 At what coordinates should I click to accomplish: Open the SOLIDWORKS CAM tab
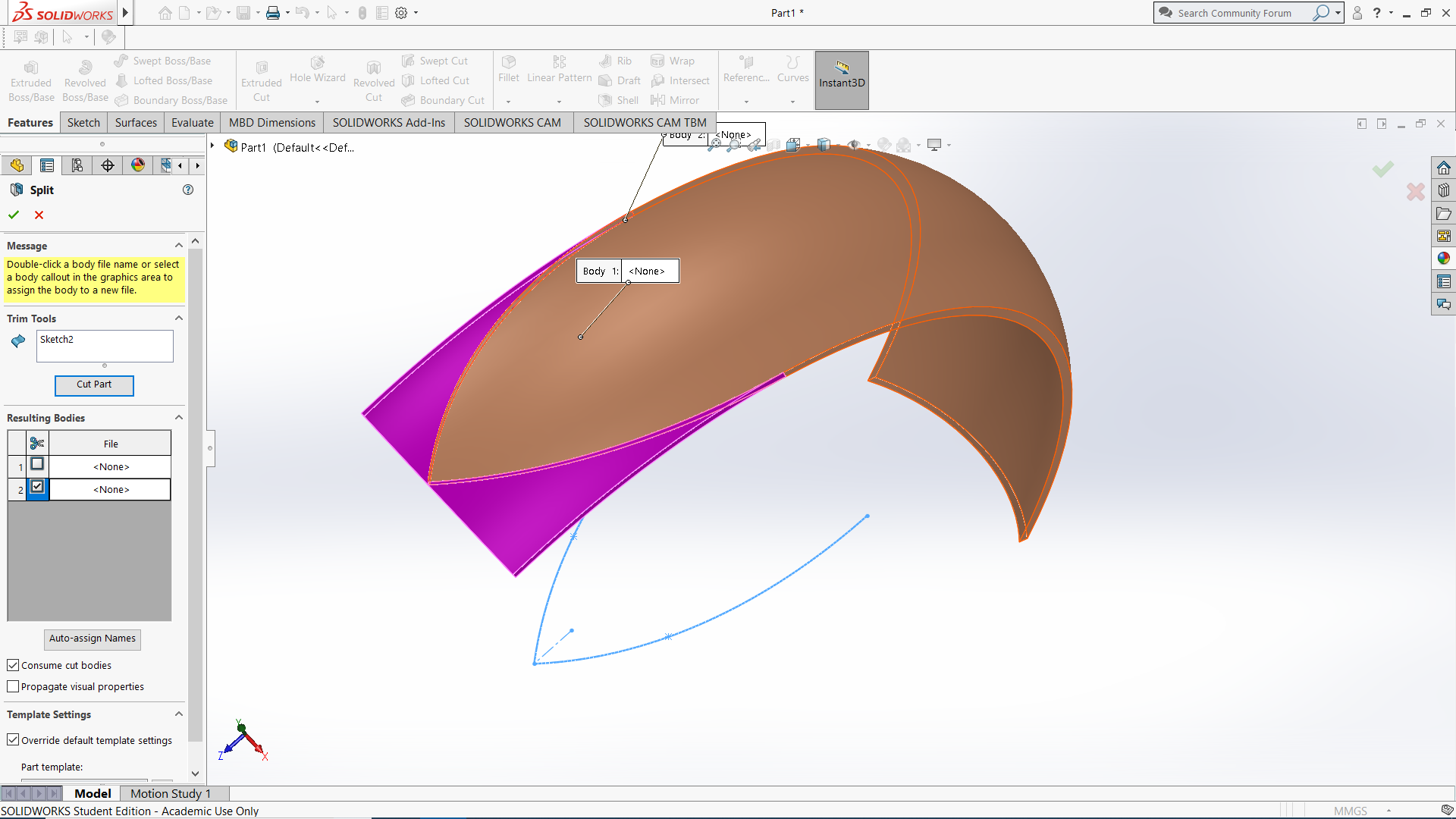[513, 122]
